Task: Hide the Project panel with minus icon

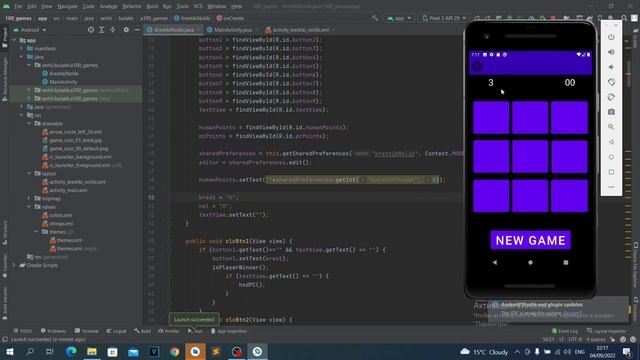Action: click(x=137, y=30)
